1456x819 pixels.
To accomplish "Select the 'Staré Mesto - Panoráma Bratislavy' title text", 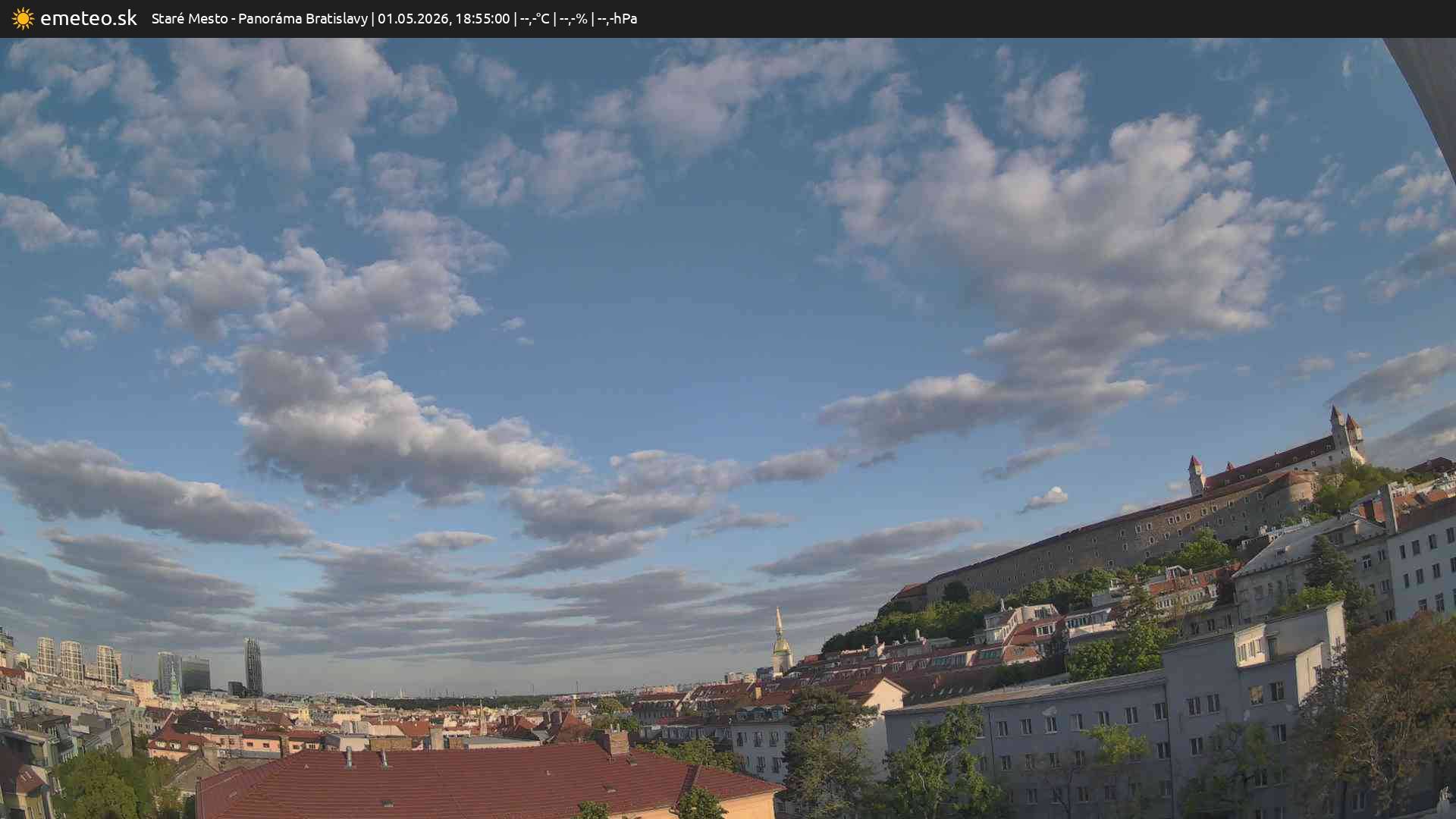I will [259, 18].
